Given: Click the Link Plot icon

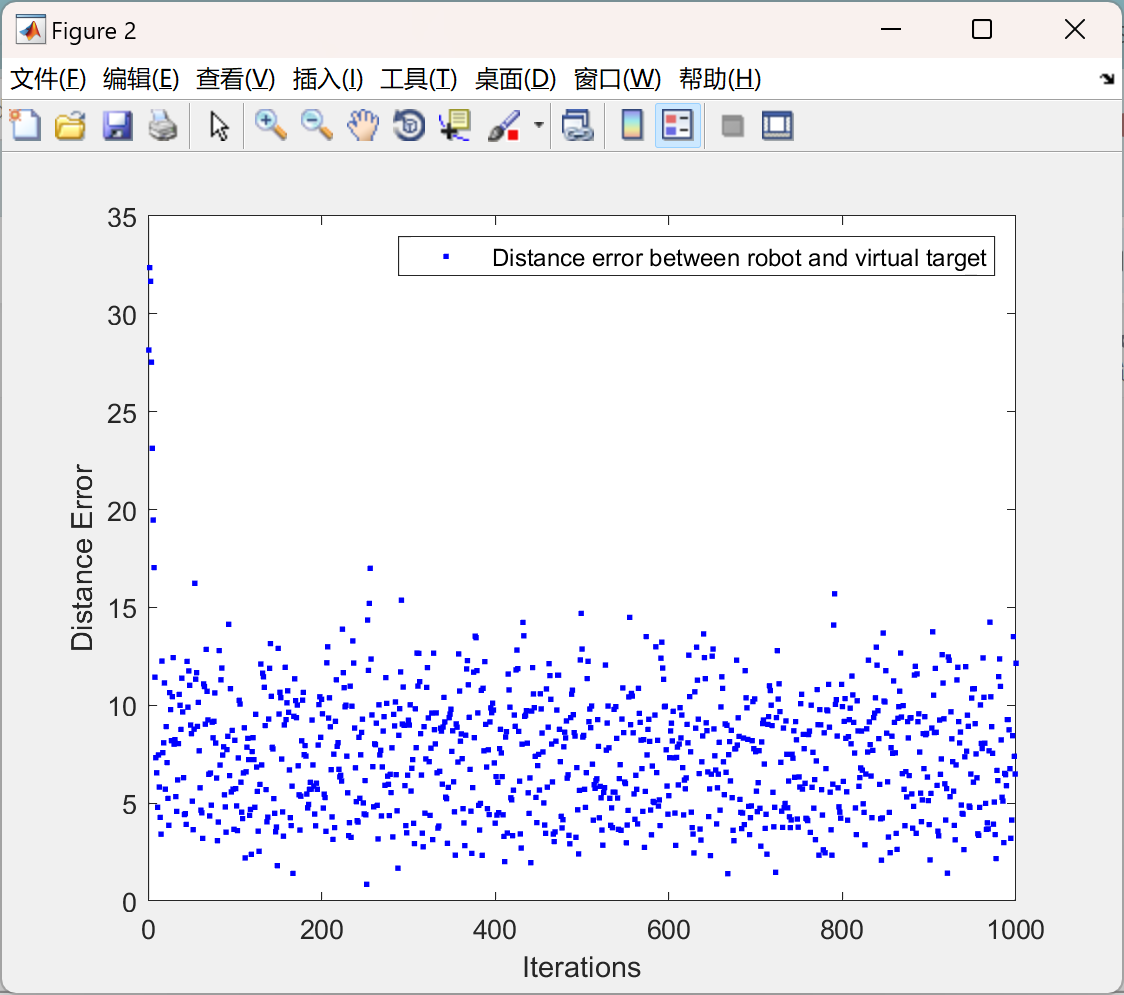Looking at the screenshot, I should (x=577, y=126).
